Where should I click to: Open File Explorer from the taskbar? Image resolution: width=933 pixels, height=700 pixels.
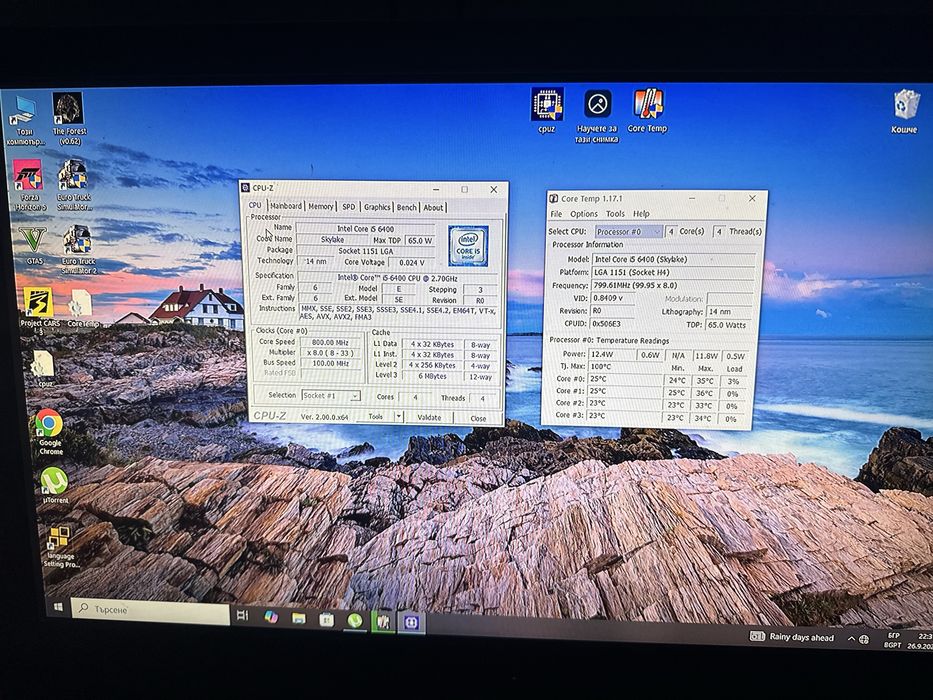pyautogui.click(x=299, y=618)
